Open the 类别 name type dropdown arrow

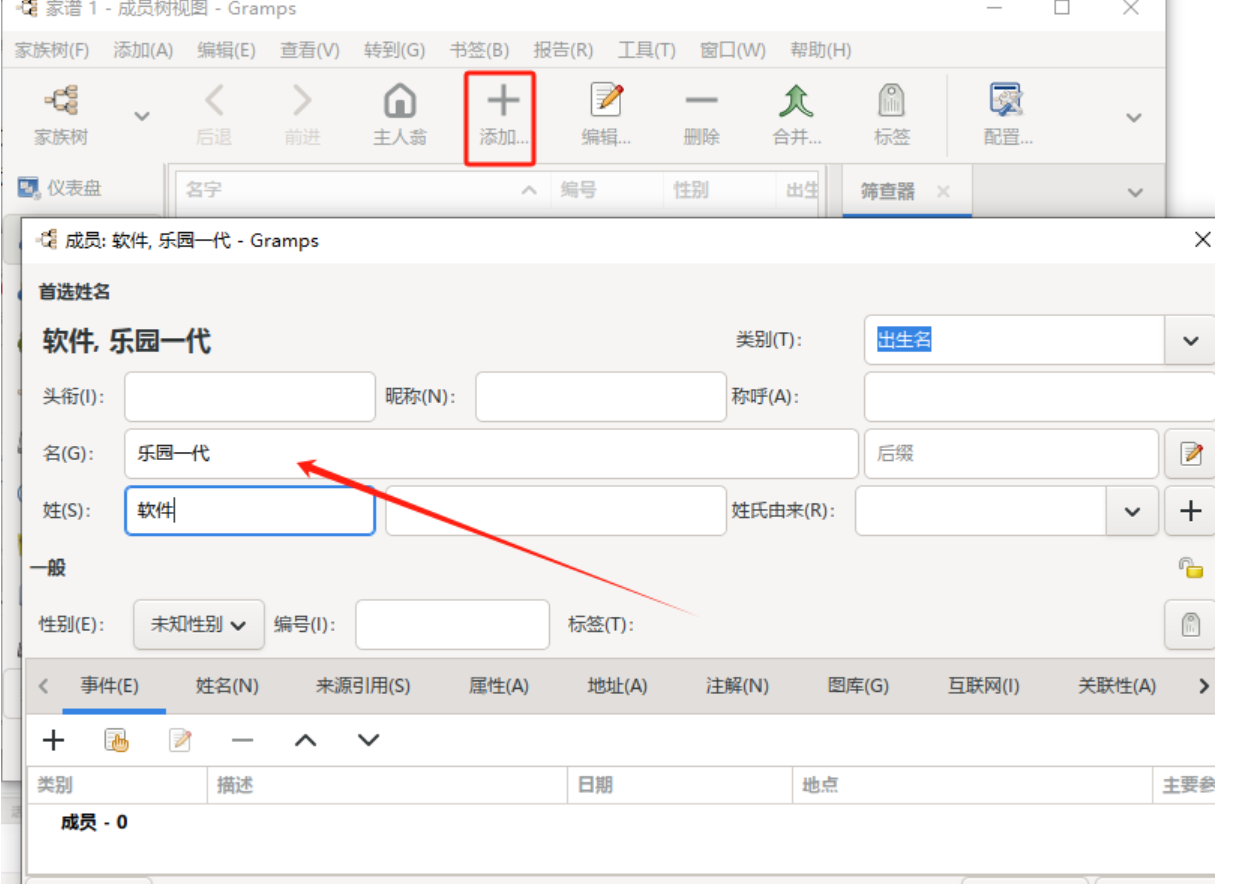pyautogui.click(x=1190, y=340)
